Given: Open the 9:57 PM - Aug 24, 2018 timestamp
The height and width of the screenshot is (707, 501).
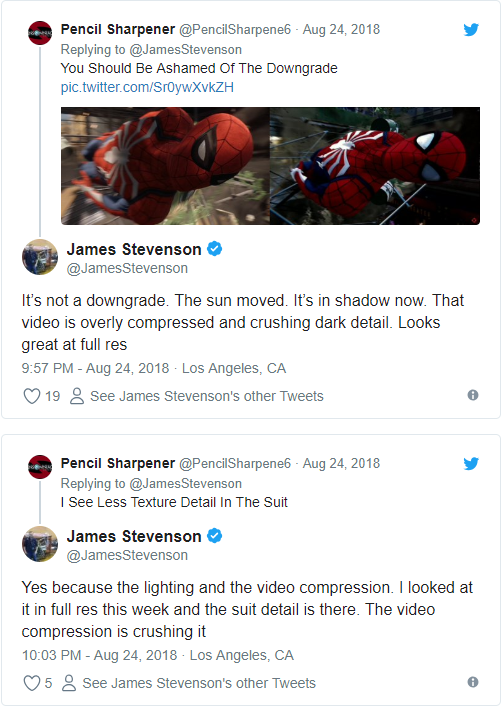Looking at the screenshot, I should point(95,368).
